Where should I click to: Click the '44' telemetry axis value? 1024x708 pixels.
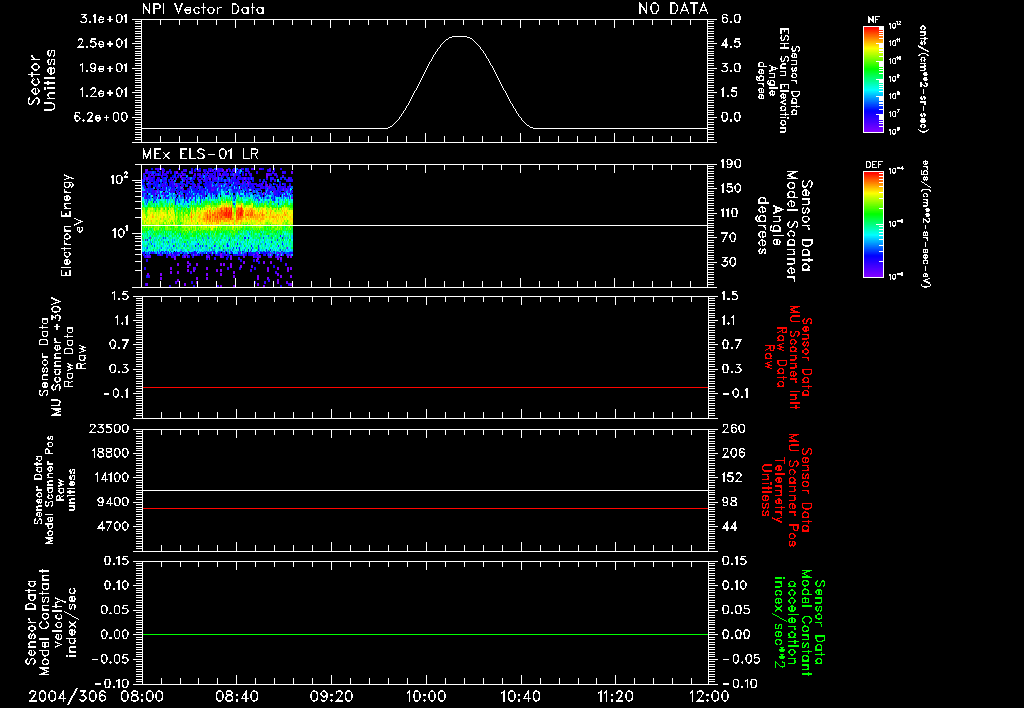[x=729, y=527]
